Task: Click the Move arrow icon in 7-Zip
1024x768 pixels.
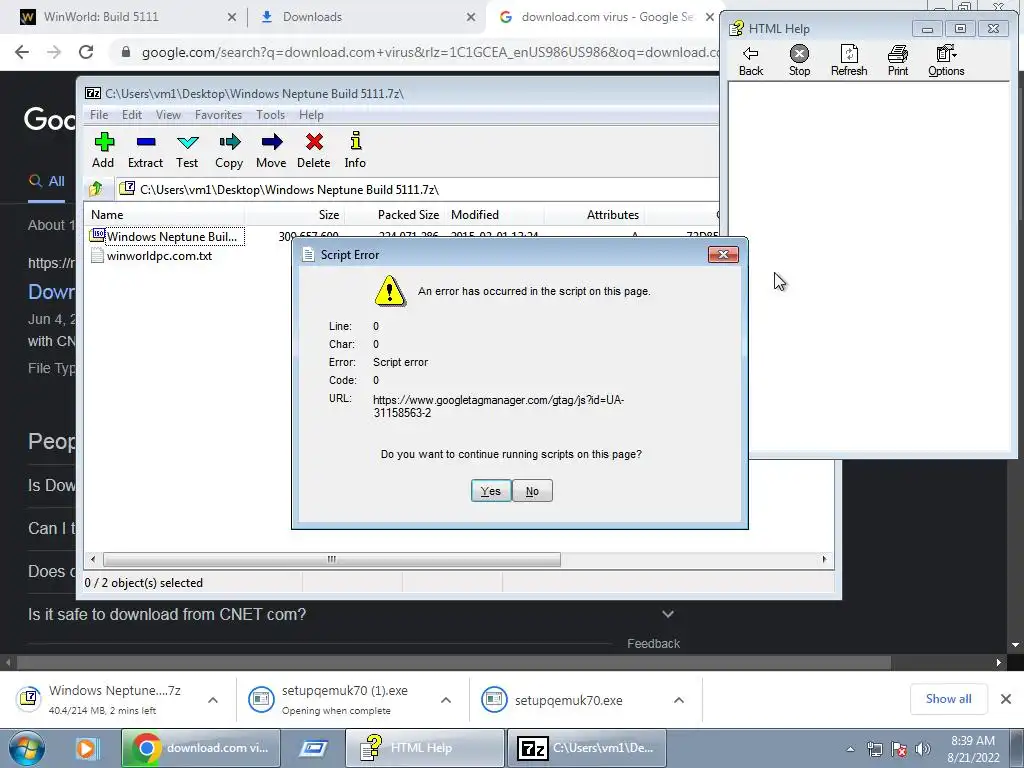Action: 272,142
